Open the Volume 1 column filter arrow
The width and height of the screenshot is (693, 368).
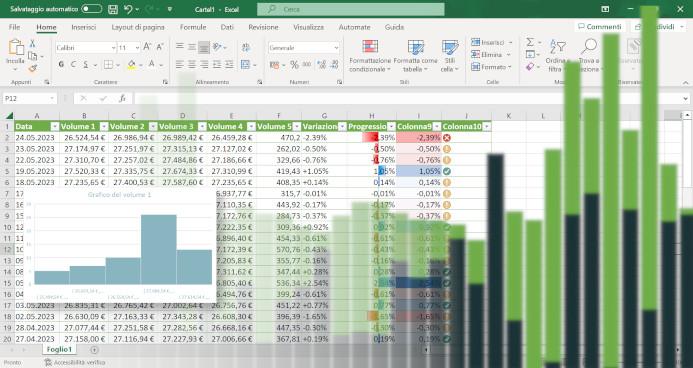point(104,126)
